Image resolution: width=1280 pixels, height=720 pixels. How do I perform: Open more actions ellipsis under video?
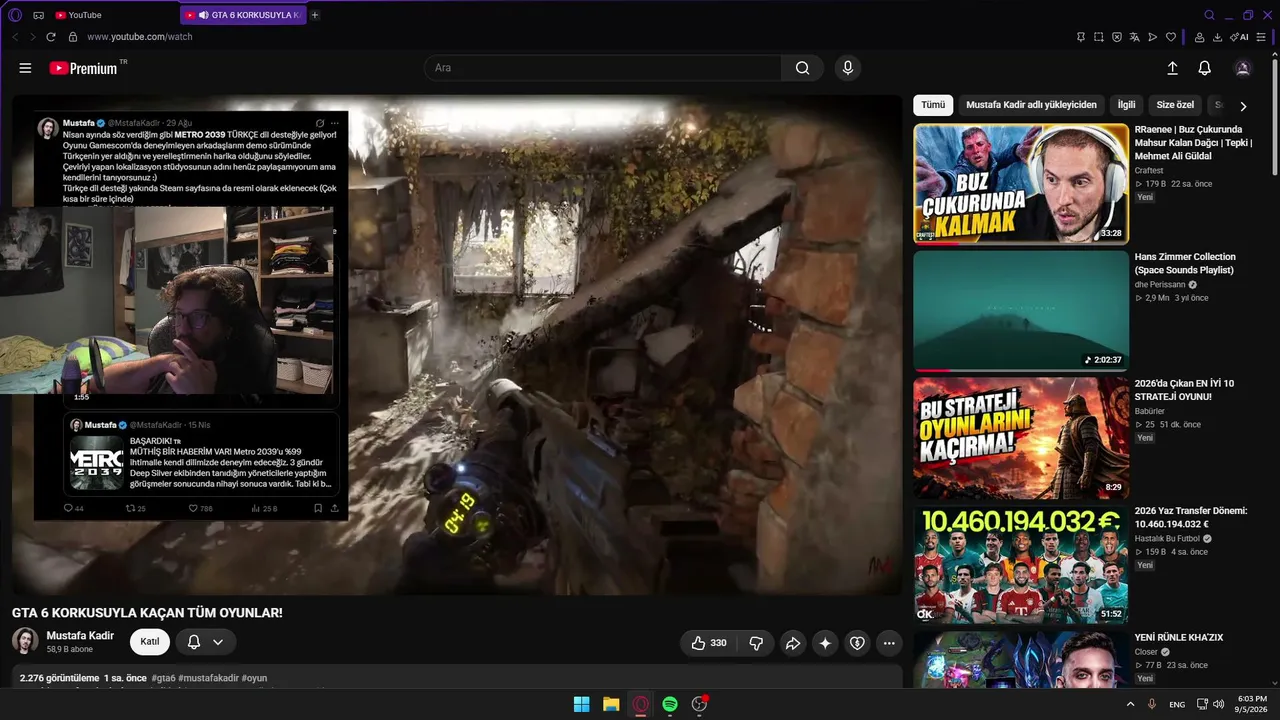(x=889, y=643)
